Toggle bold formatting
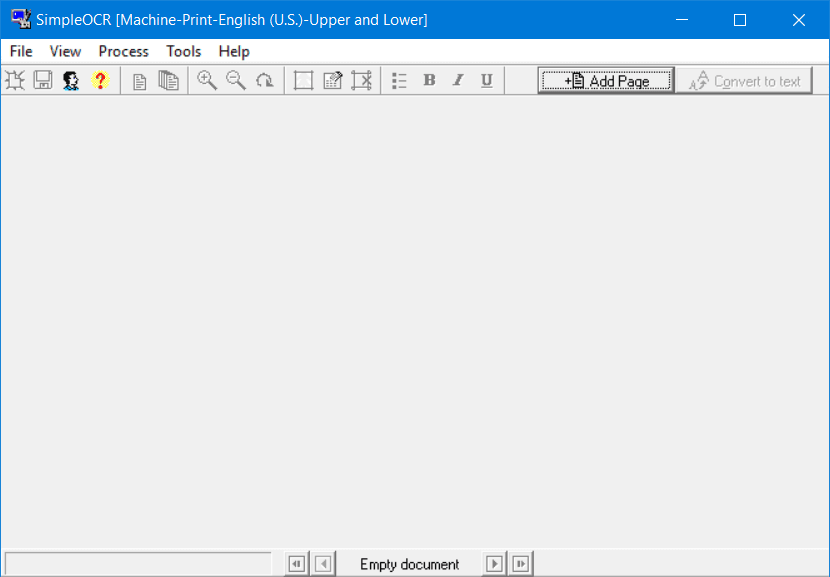The height and width of the screenshot is (577, 830). pos(429,80)
